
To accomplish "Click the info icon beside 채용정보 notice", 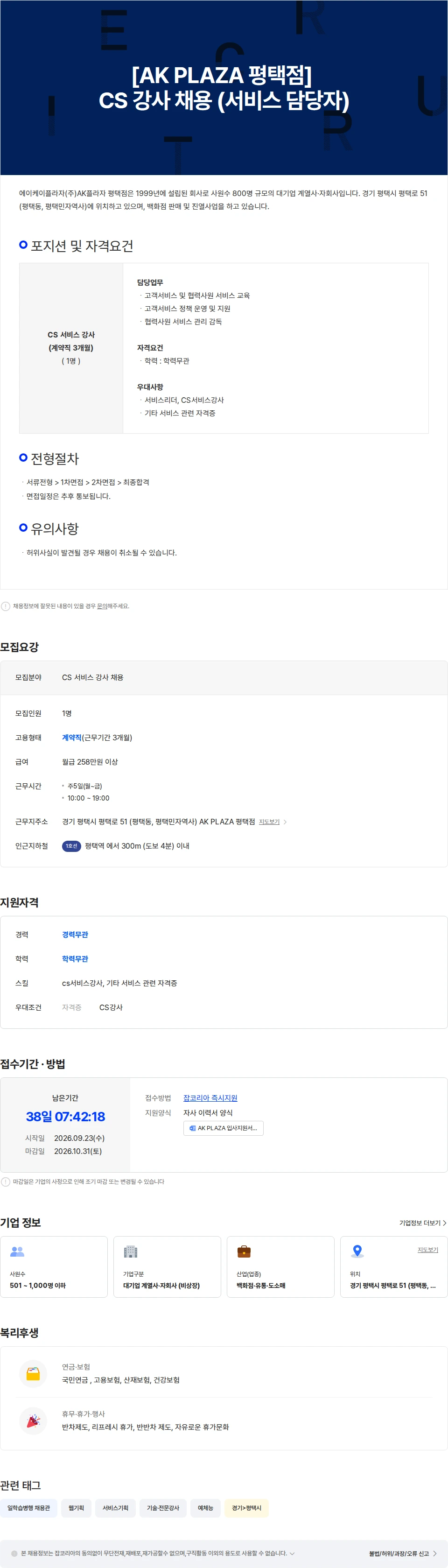I will click(6, 606).
